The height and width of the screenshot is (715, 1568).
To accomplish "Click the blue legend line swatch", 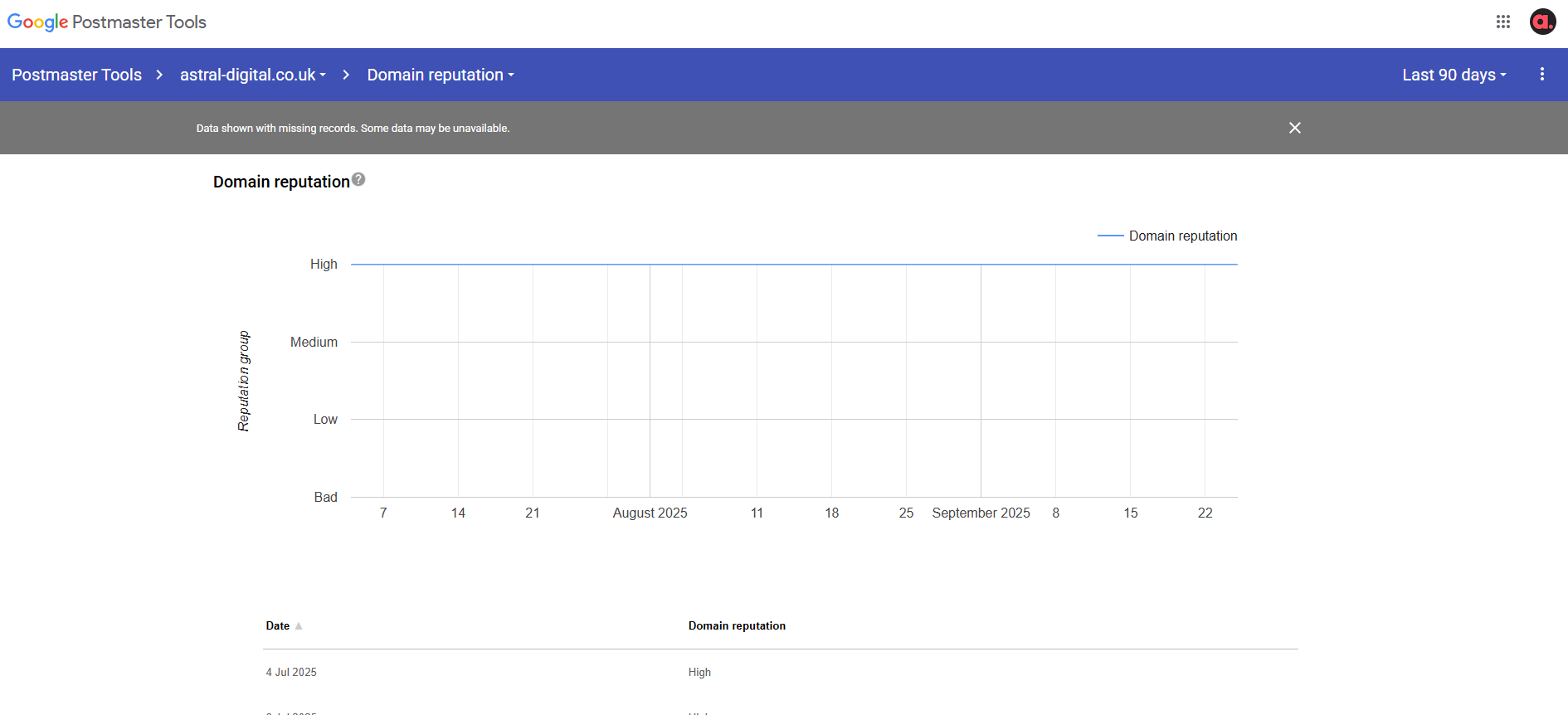I will pos(1110,236).
